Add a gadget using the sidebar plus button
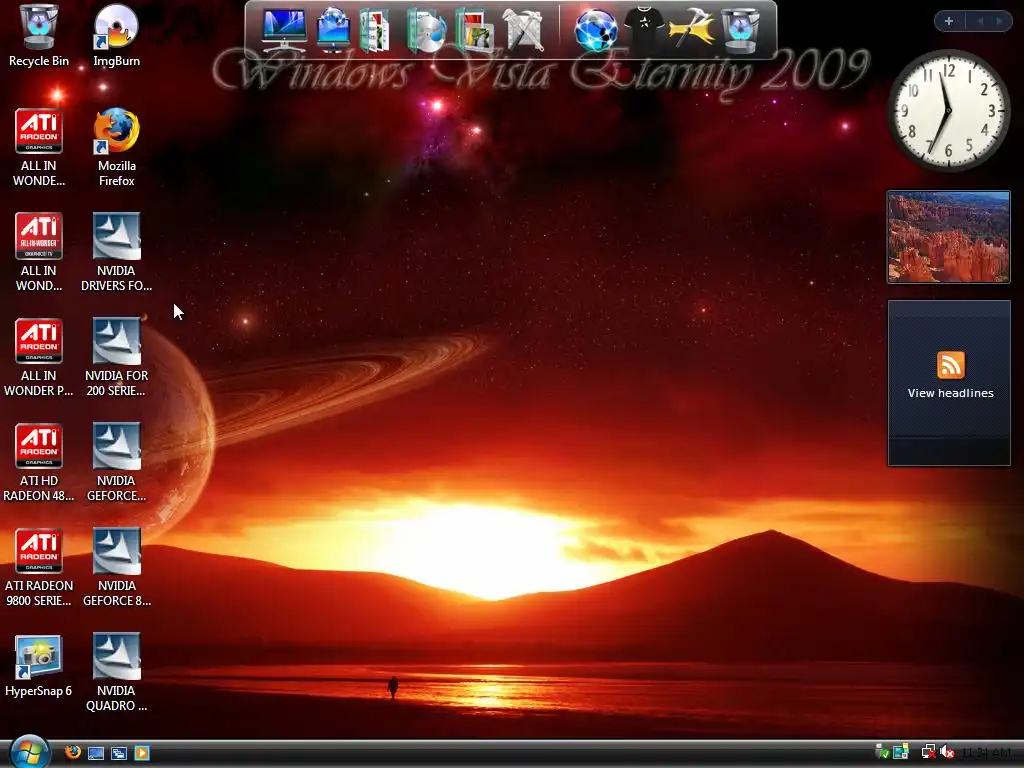This screenshot has height=768, width=1024. pos(949,21)
